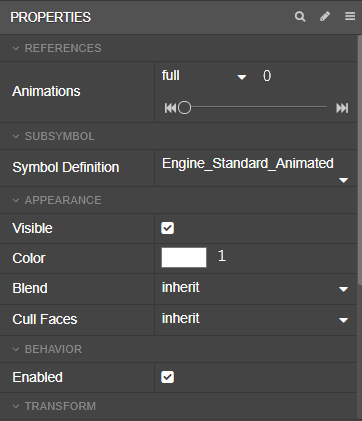The height and width of the screenshot is (421, 362).
Task: Click the properties panel vertical scrollbar
Action: (360, 160)
